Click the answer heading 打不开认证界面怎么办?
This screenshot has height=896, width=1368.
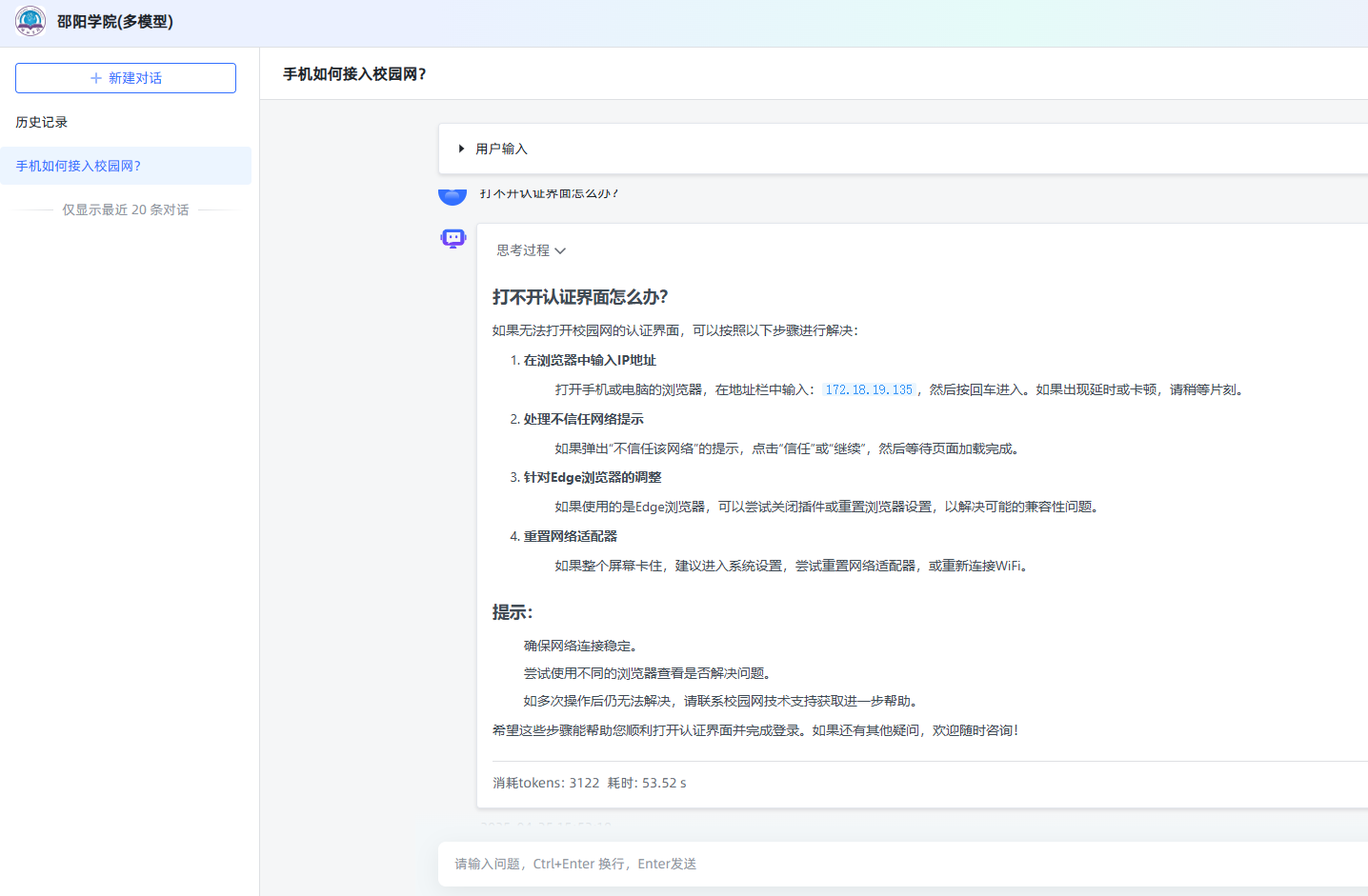pyautogui.click(x=580, y=297)
